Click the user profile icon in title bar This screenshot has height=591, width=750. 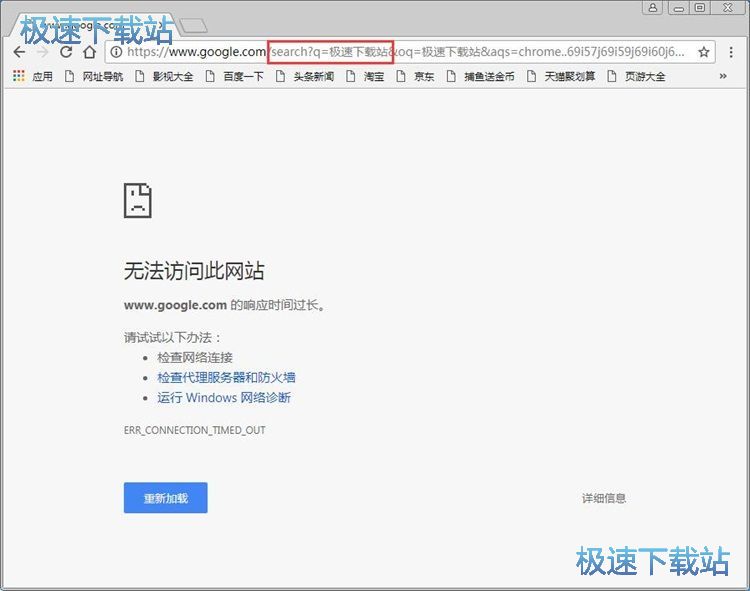[652, 7]
